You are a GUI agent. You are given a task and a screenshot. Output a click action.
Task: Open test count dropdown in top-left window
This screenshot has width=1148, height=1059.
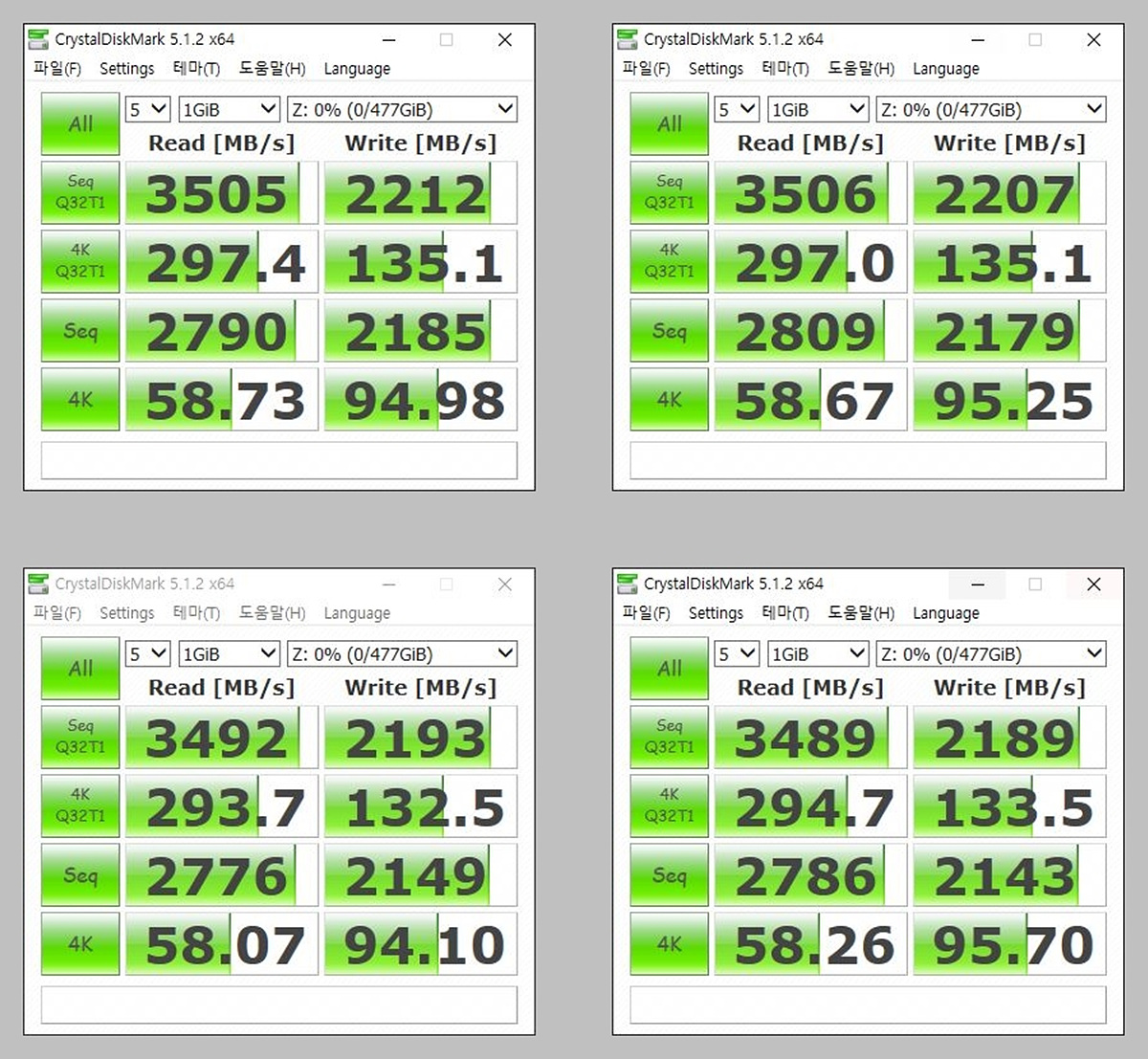[x=148, y=109]
